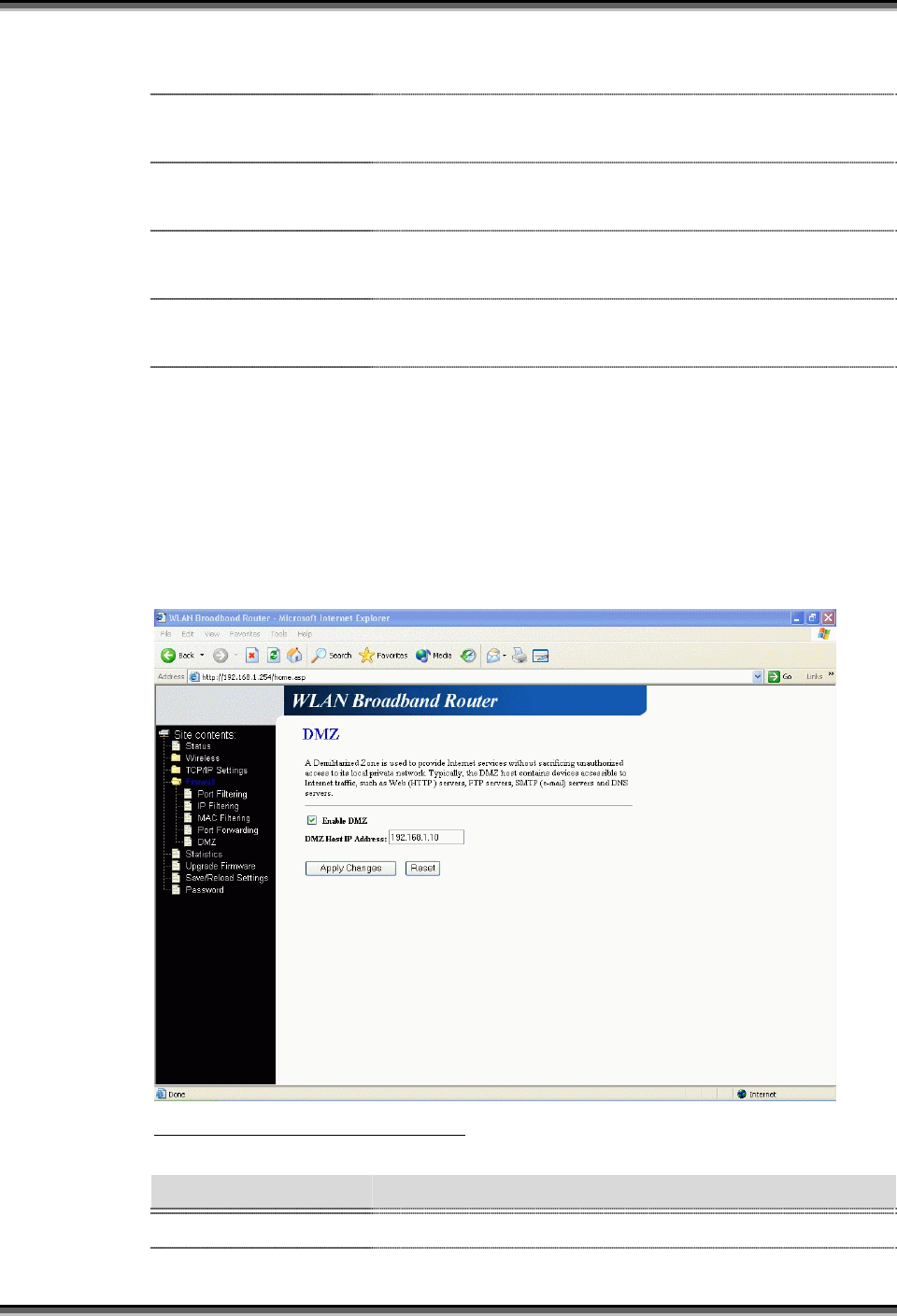897x1316 pixels.
Task: Click the address bar URL field
Action: [x=476, y=676]
